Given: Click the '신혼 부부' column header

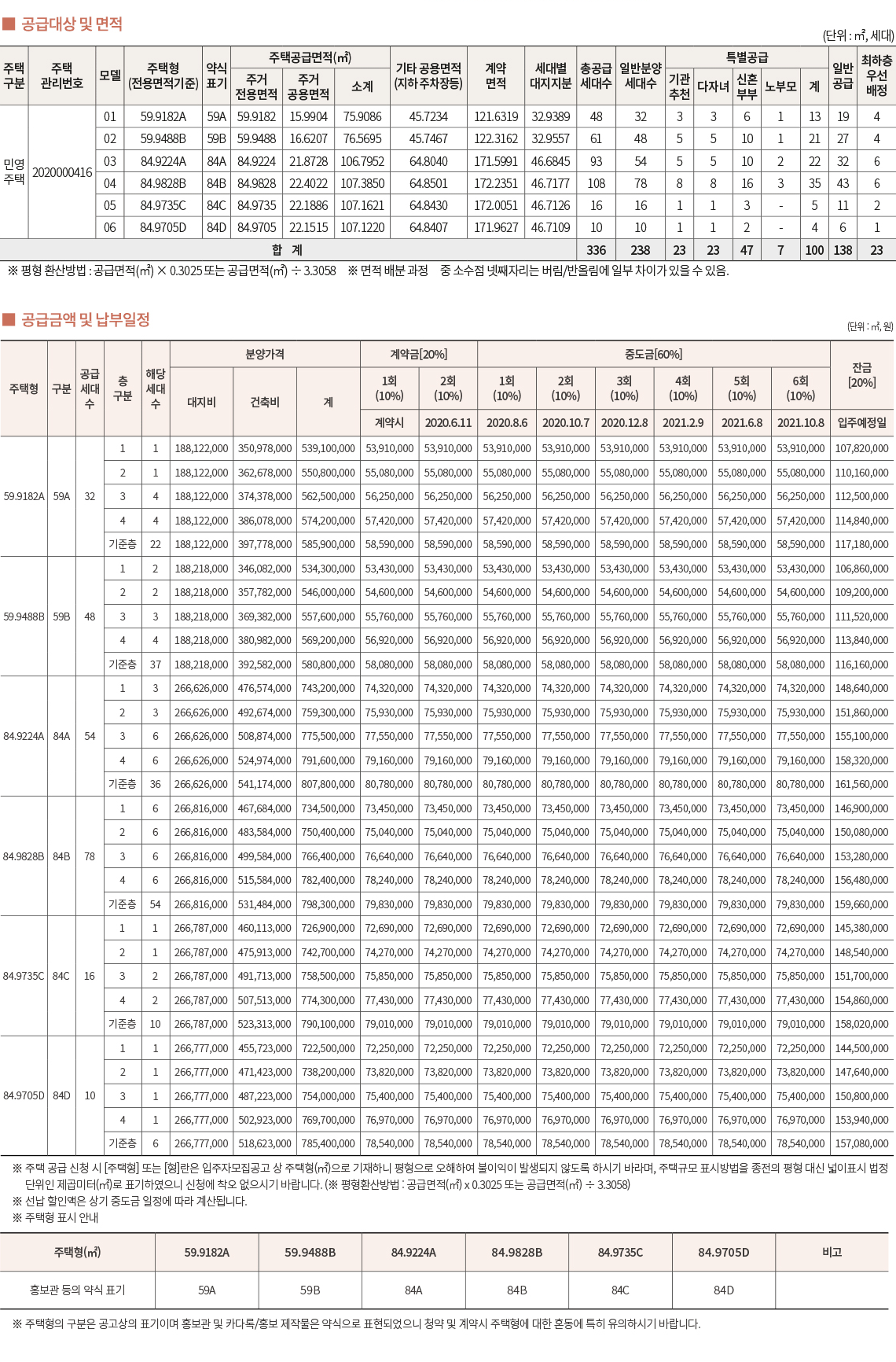Looking at the screenshot, I should tap(747, 87).
